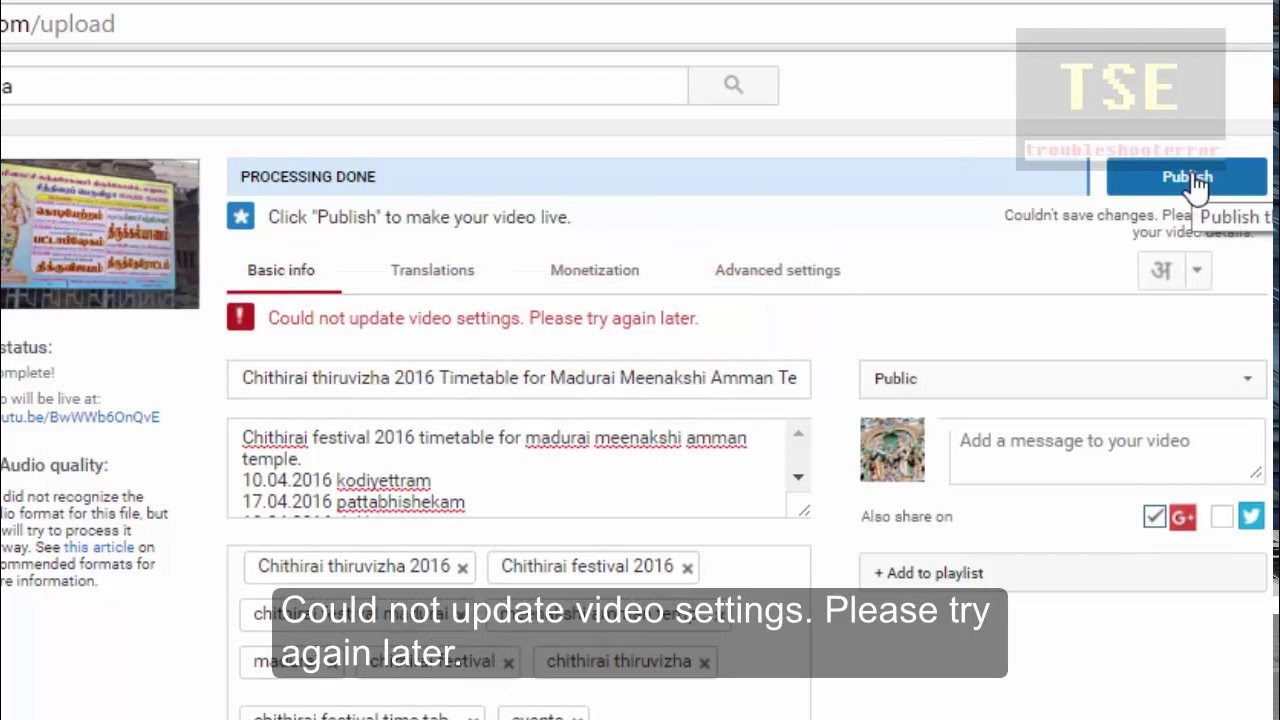Screen dimensions: 1280x720
Task: Open the youtu.be video link
Action: (x=80, y=417)
